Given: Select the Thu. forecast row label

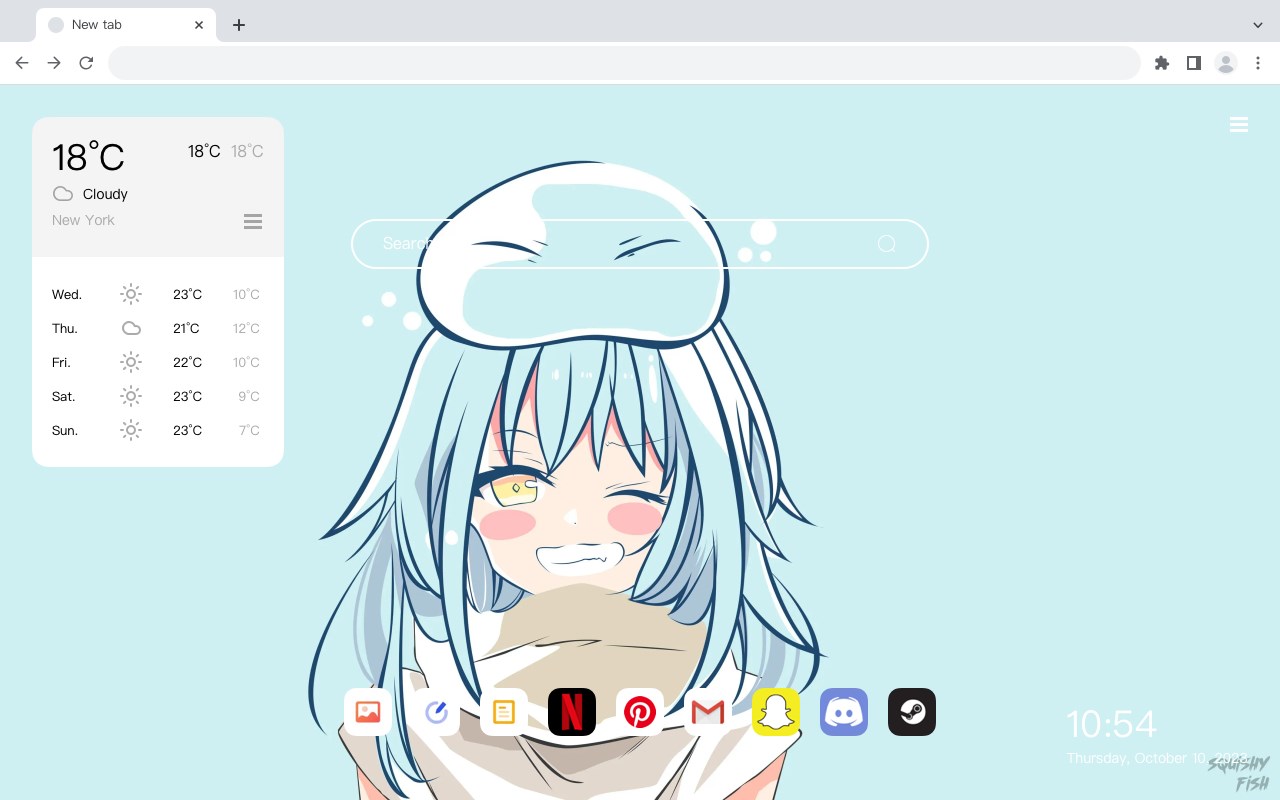Looking at the screenshot, I should coord(65,329).
